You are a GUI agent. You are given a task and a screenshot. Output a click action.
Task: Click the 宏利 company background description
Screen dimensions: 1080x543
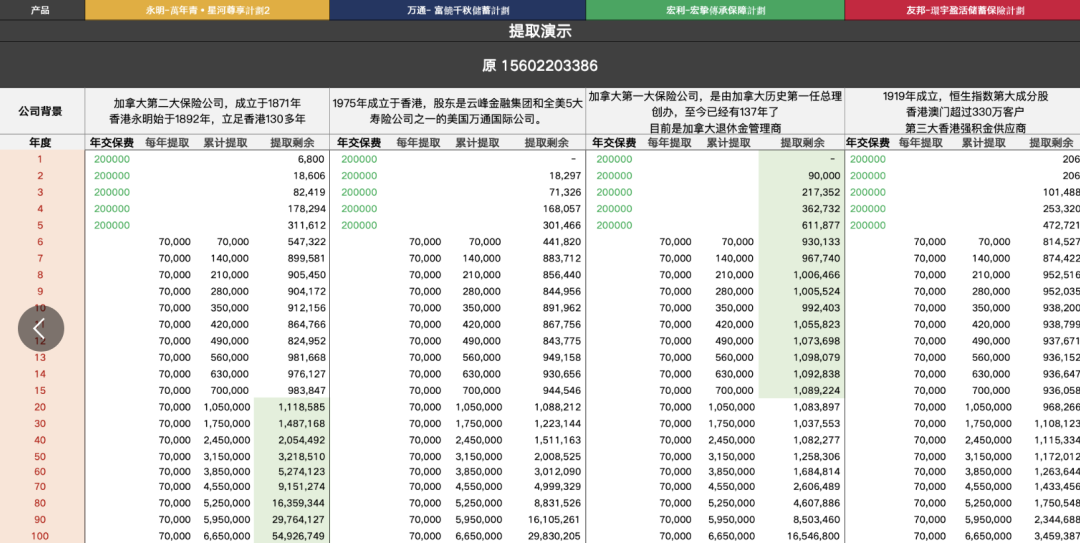pos(714,111)
